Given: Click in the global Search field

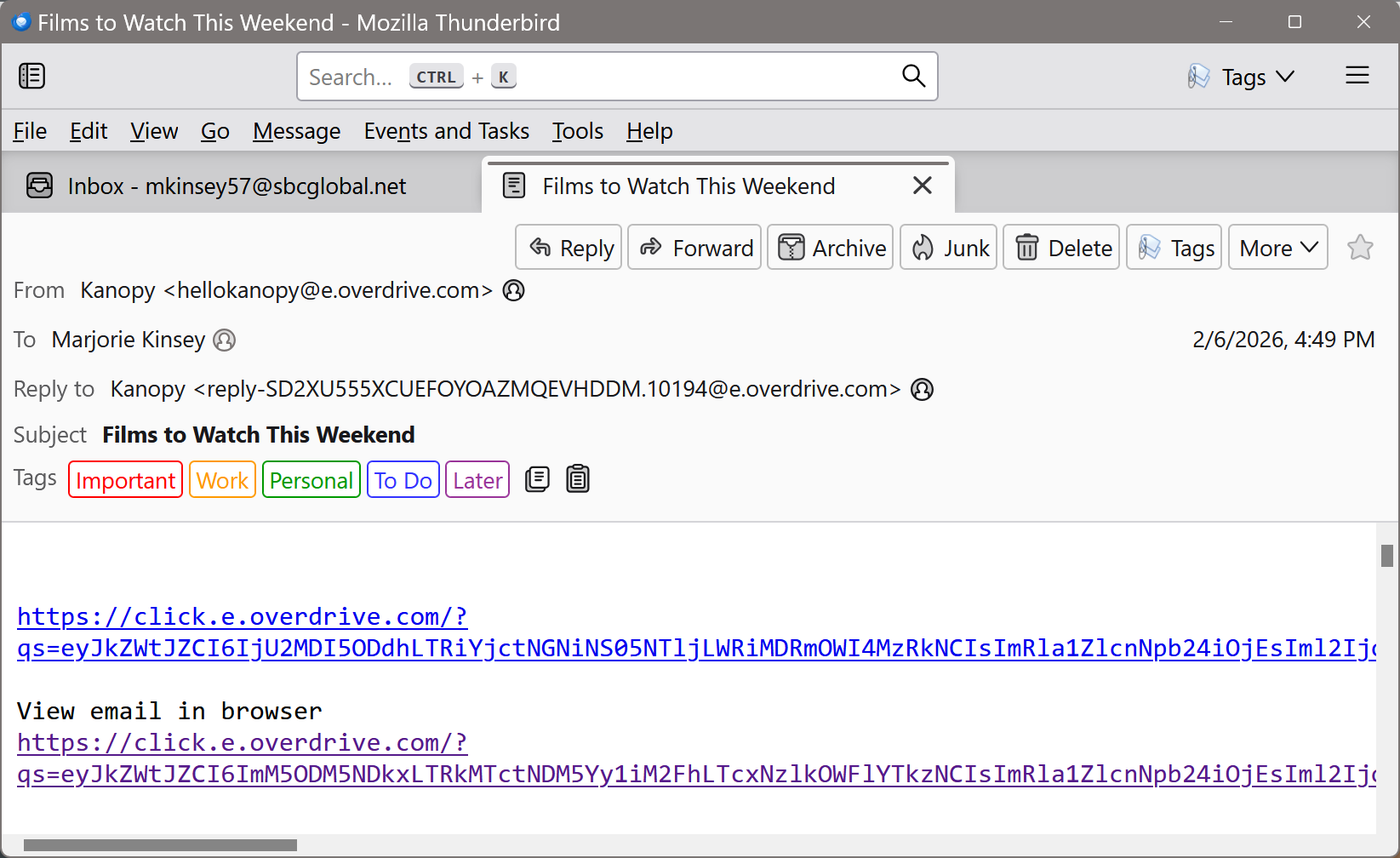Looking at the screenshot, I should [617, 77].
